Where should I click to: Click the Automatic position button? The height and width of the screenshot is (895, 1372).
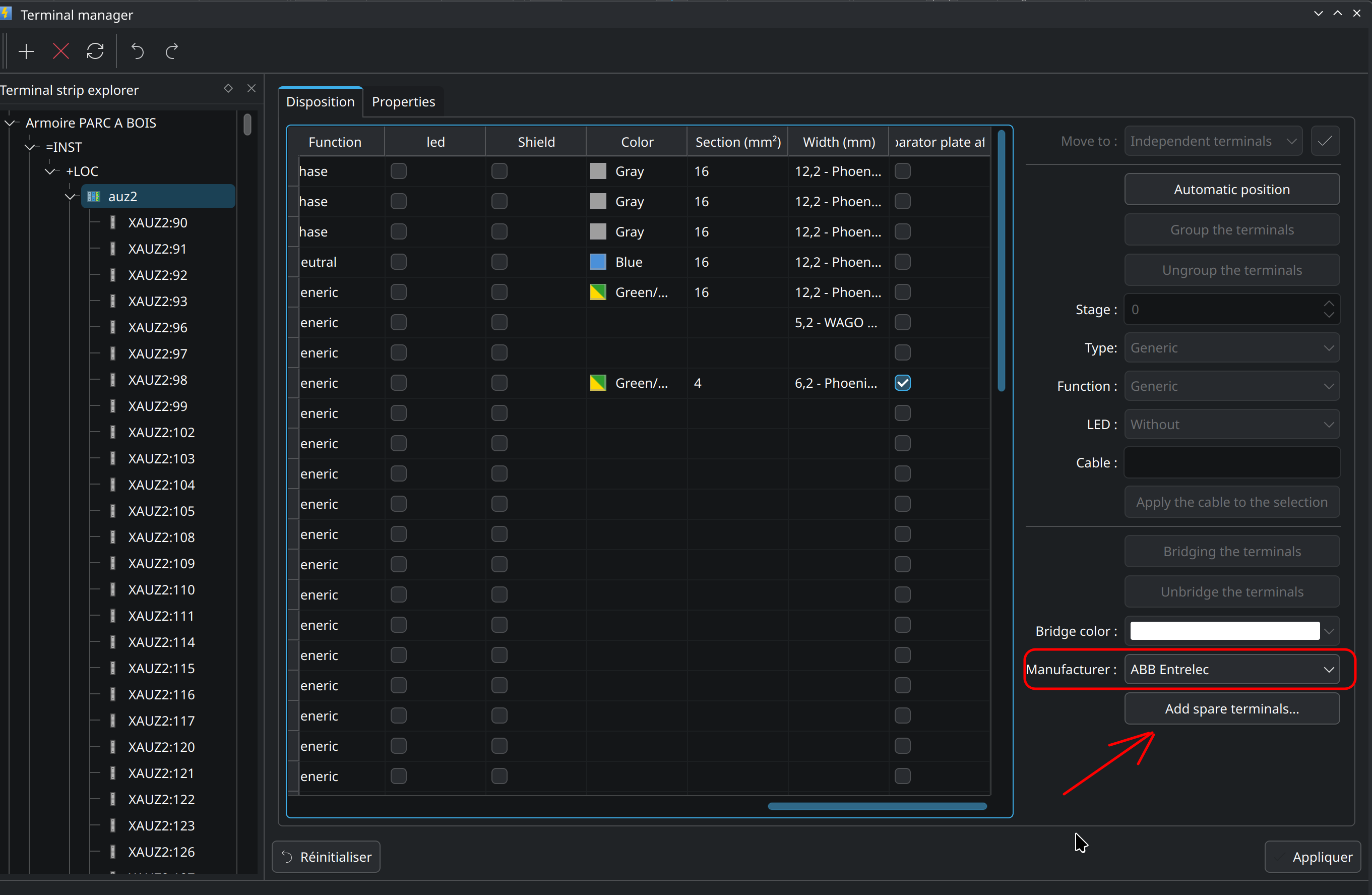[x=1232, y=190]
